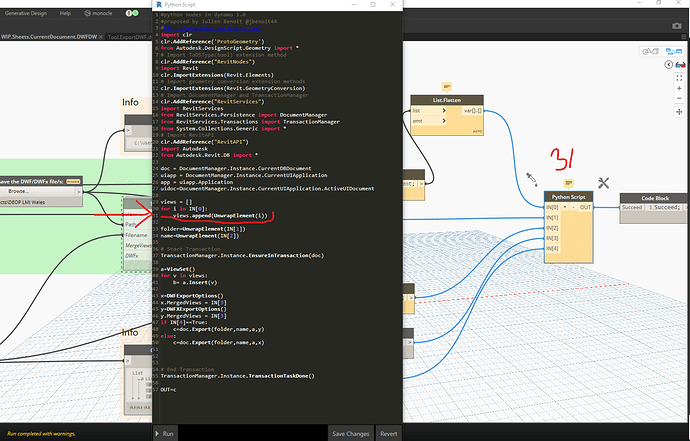Click line 31 views.append code

click(220, 216)
